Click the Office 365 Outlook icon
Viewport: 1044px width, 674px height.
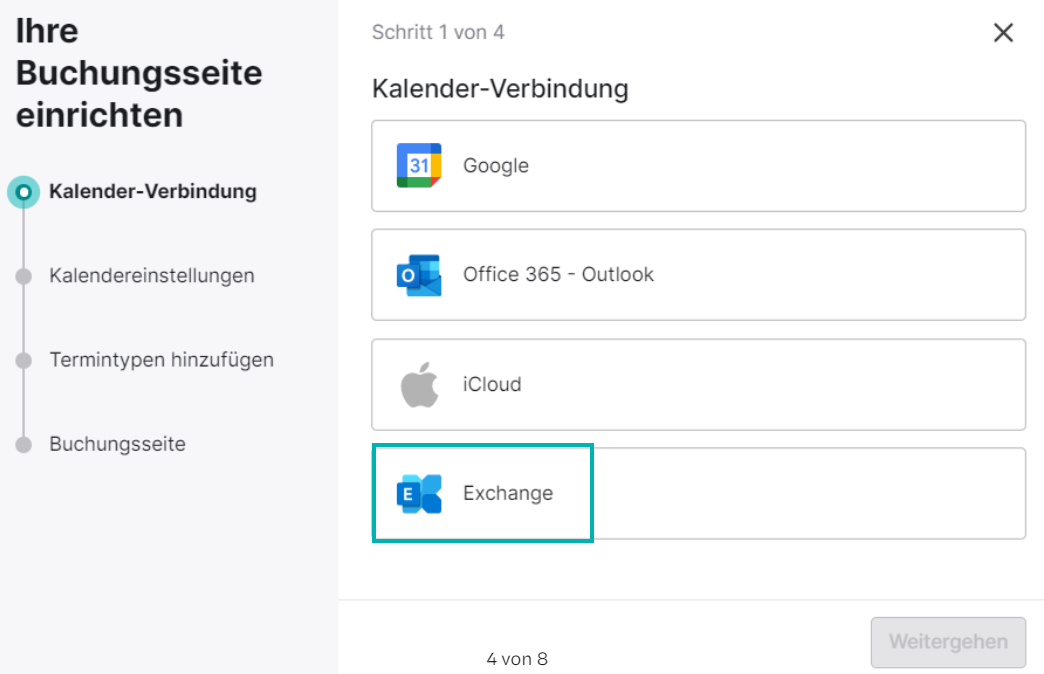pos(419,274)
